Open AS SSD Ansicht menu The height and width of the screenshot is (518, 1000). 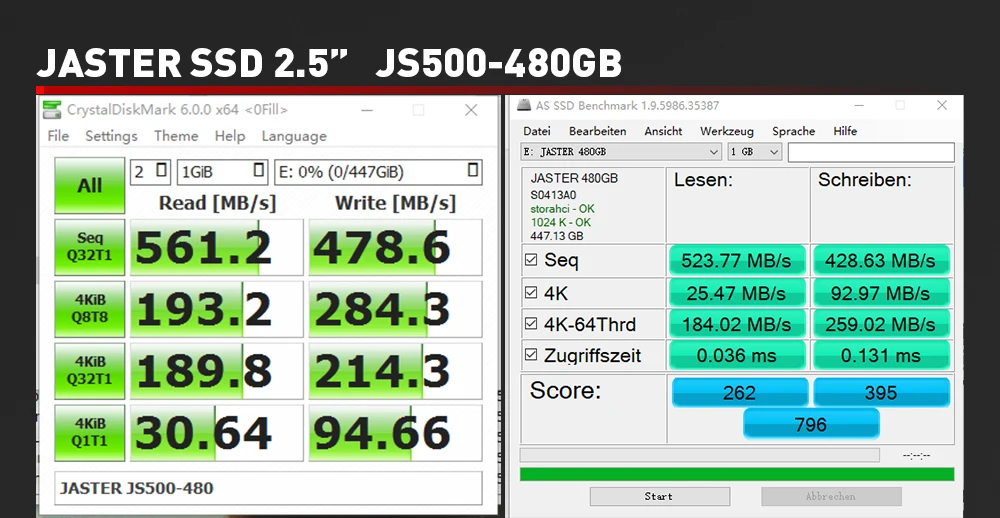point(663,131)
